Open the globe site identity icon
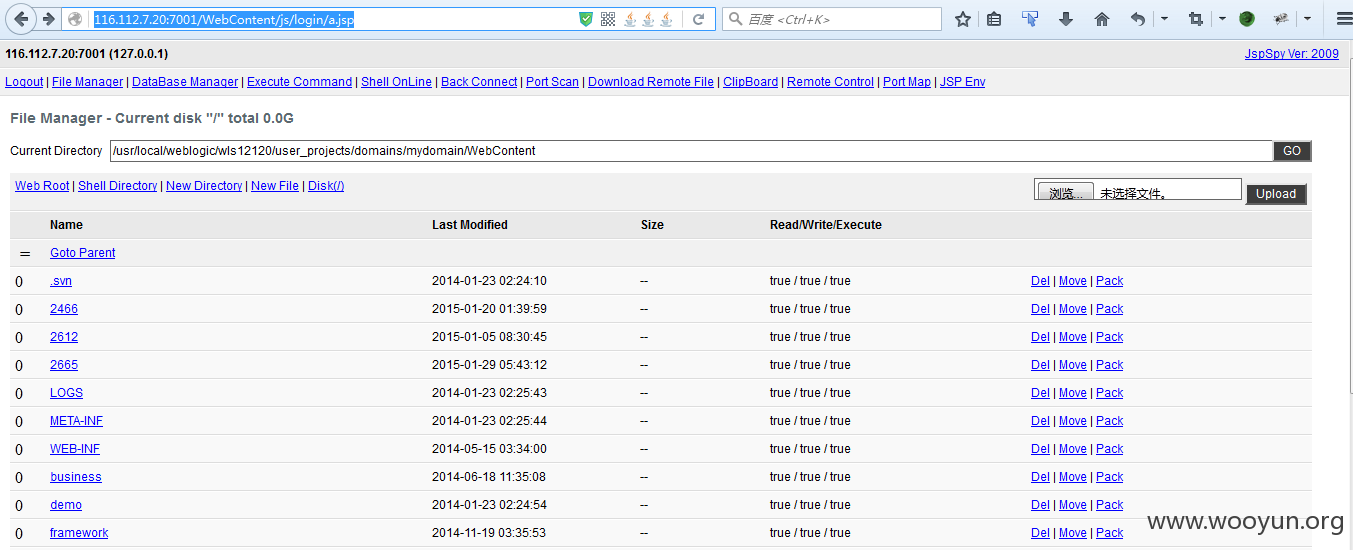 click(x=75, y=19)
